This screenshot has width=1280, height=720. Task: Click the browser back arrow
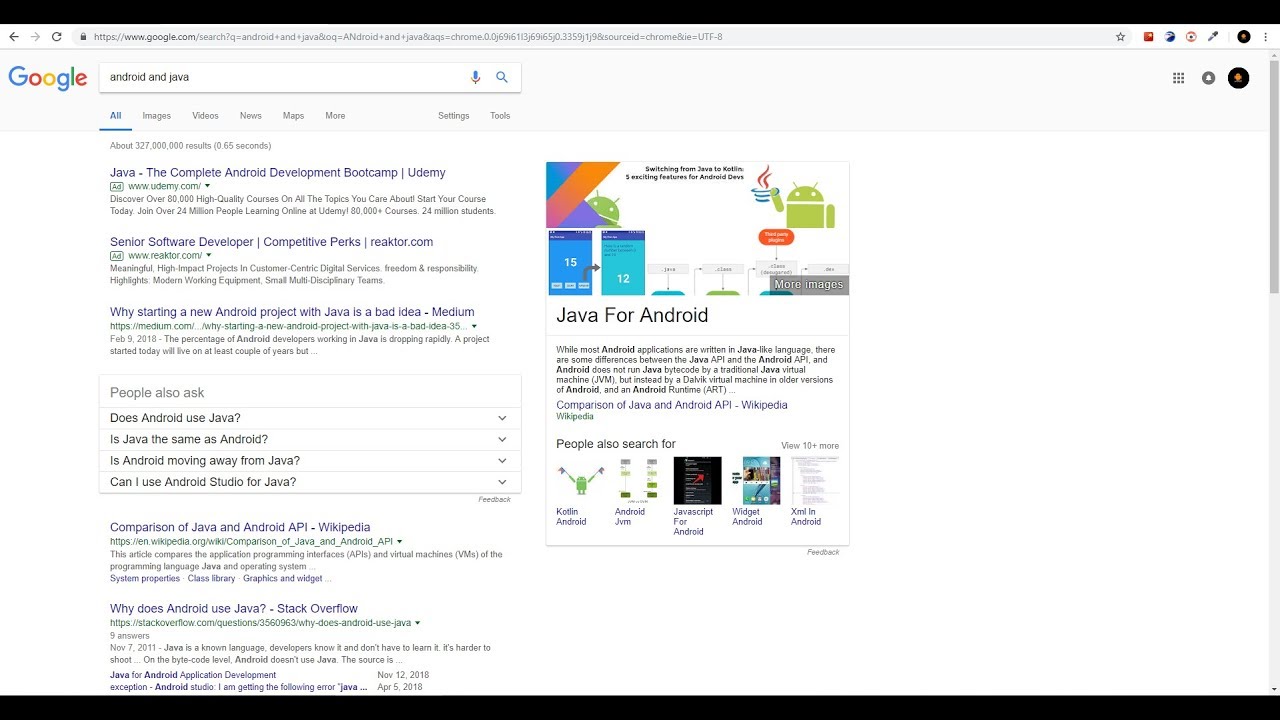click(14, 37)
